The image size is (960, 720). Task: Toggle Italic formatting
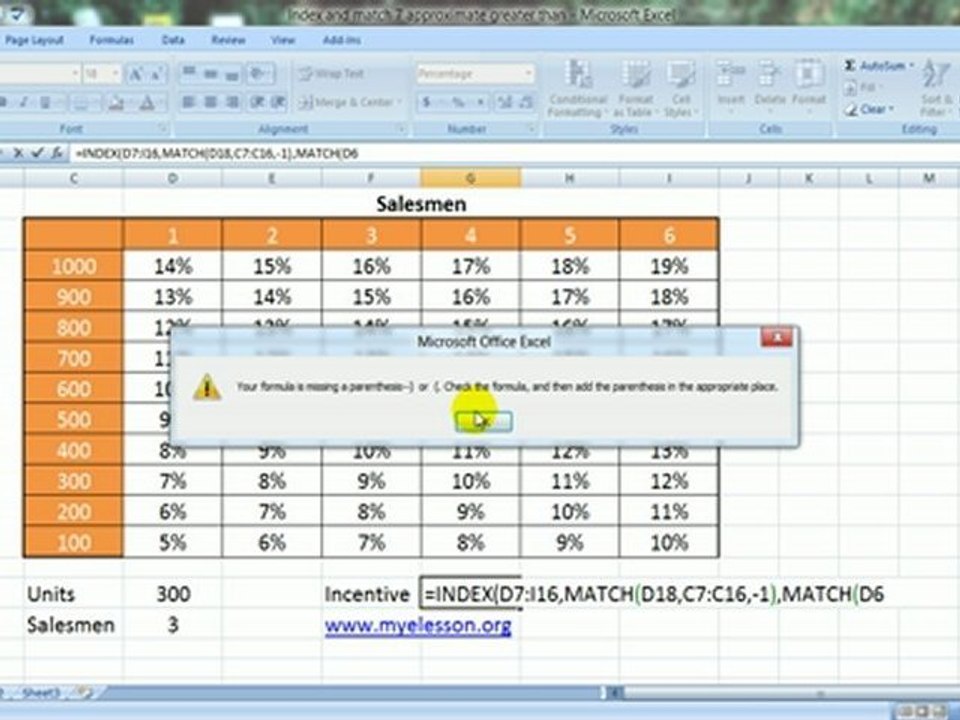[x=23, y=102]
